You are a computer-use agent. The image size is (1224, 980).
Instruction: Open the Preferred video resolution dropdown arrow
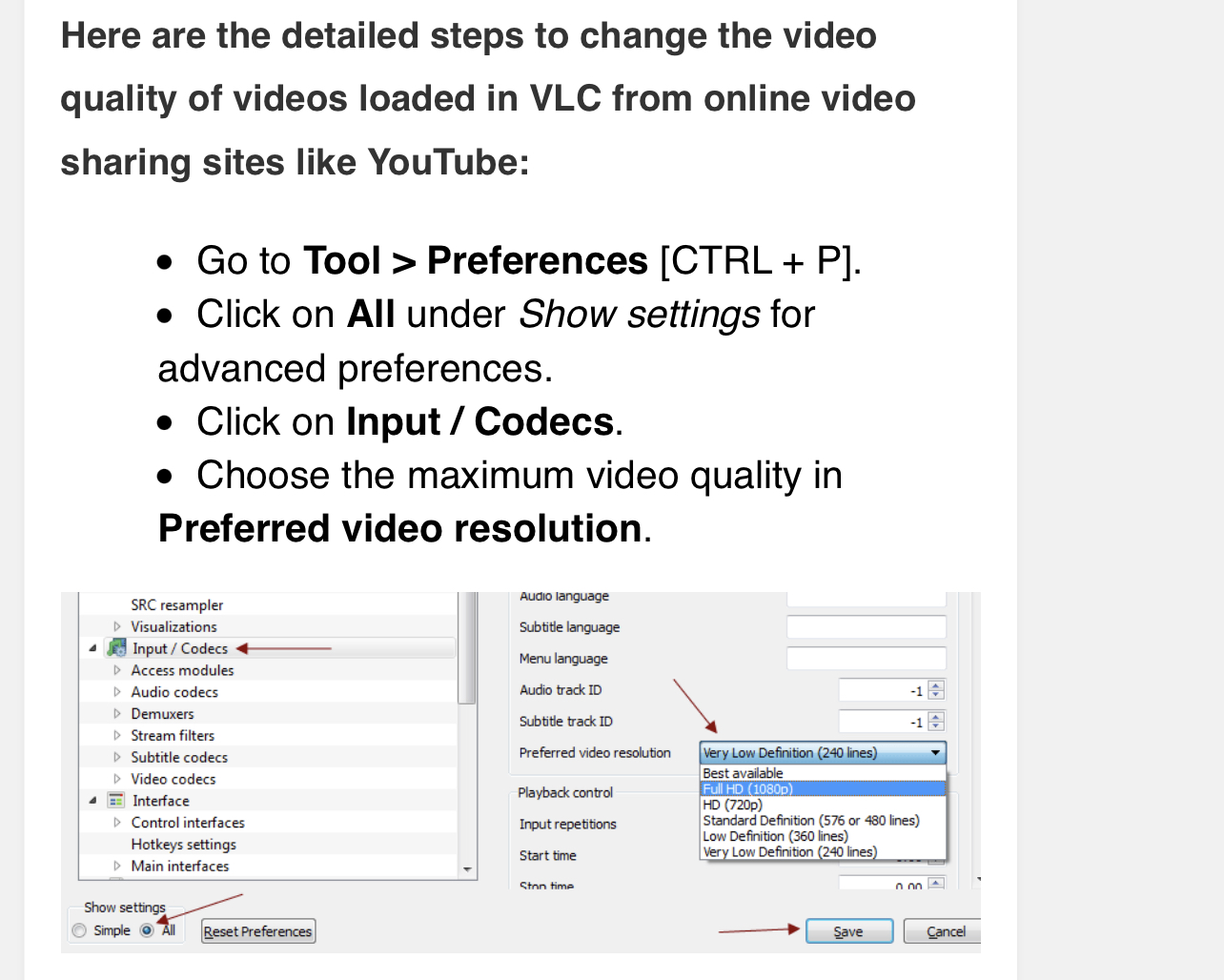[936, 753]
